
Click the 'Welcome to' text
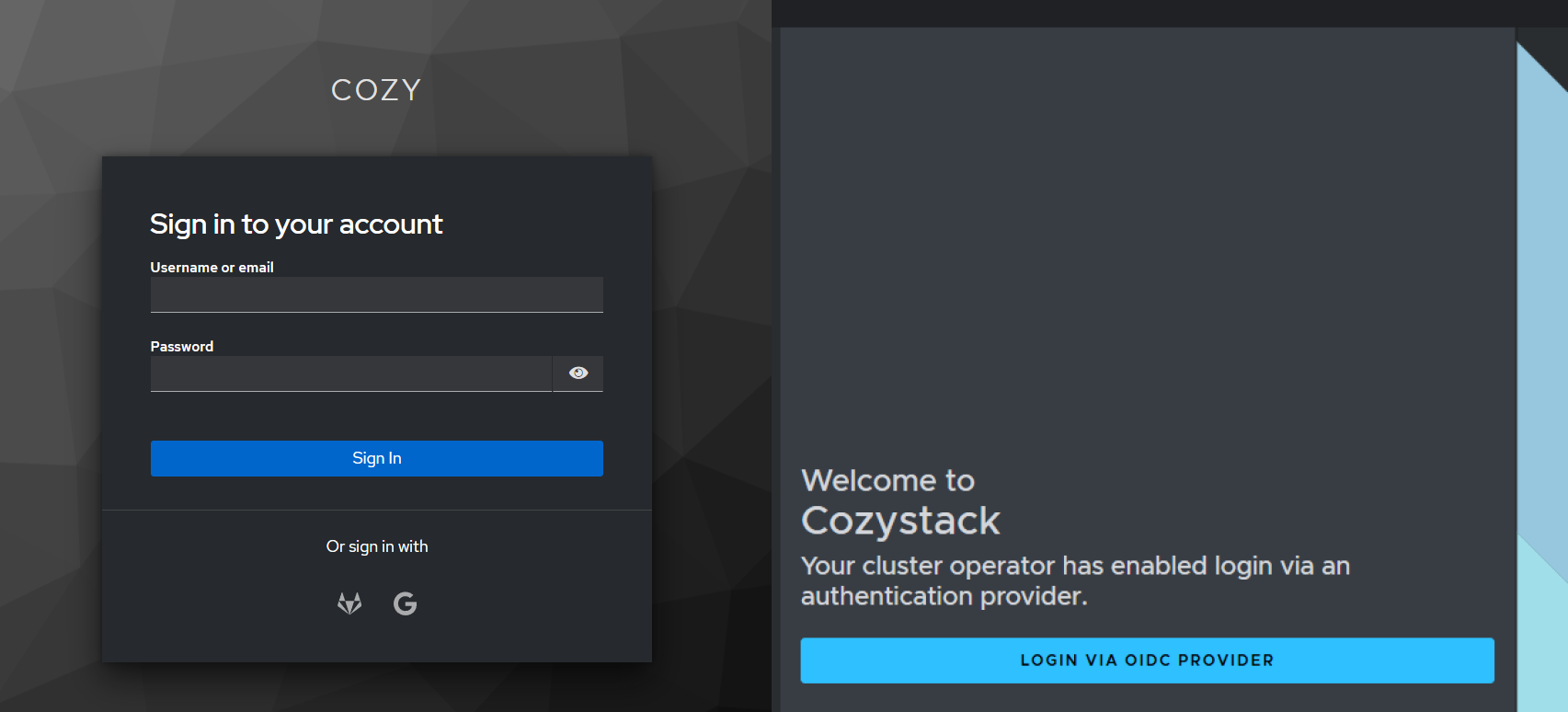(887, 480)
